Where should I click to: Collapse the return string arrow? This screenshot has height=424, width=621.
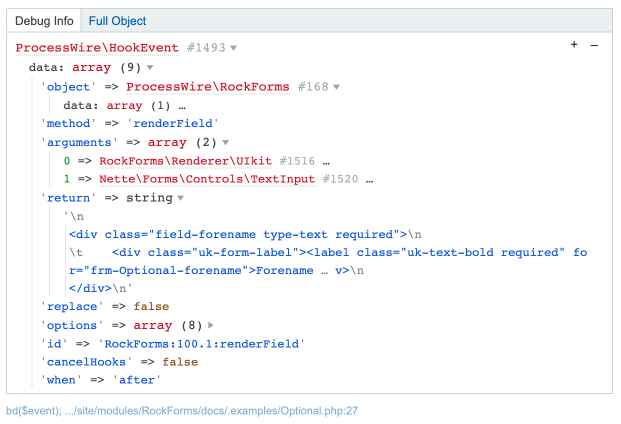(x=180, y=198)
